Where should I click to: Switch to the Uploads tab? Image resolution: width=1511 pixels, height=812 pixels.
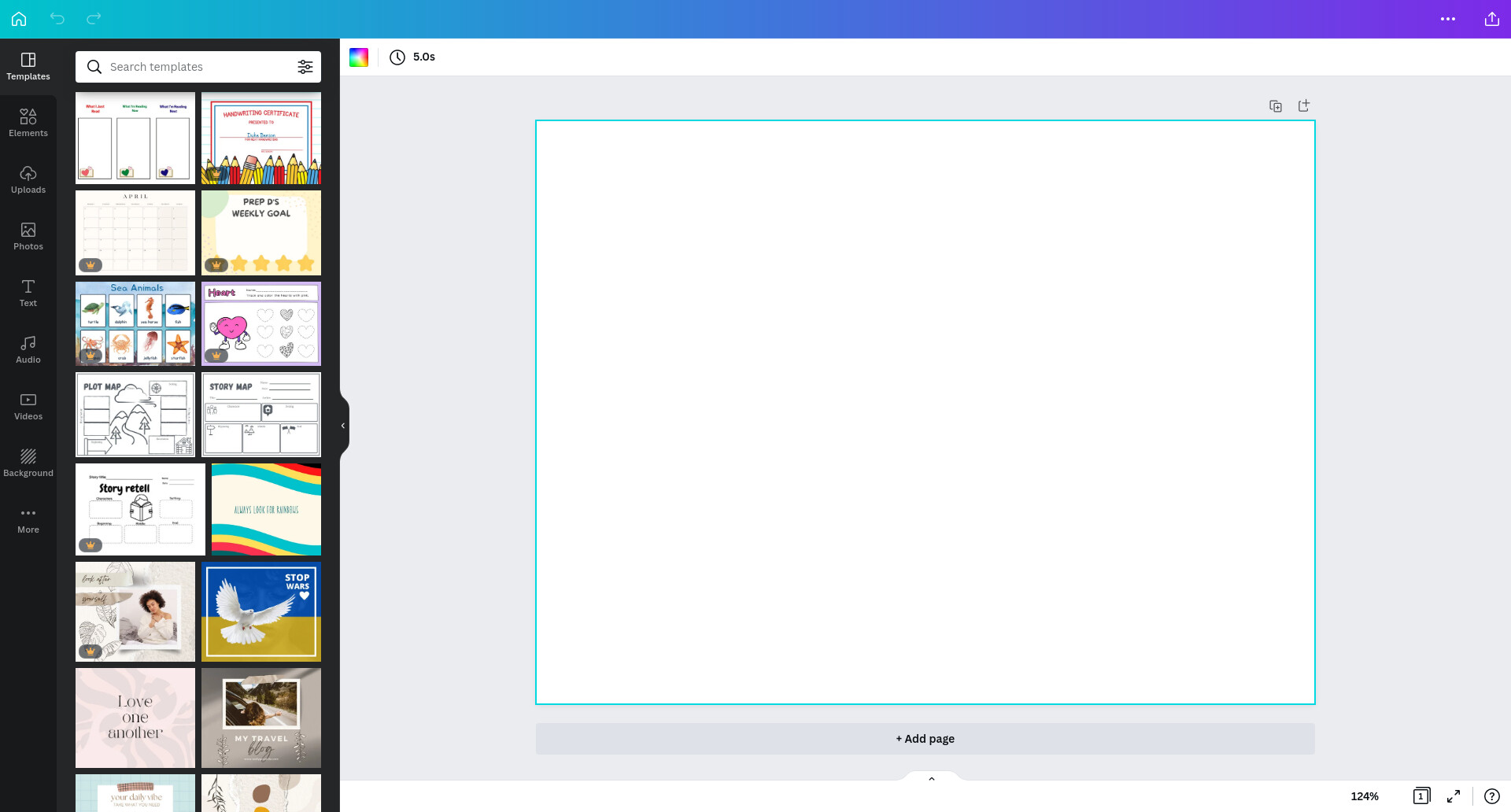pos(28,180)
